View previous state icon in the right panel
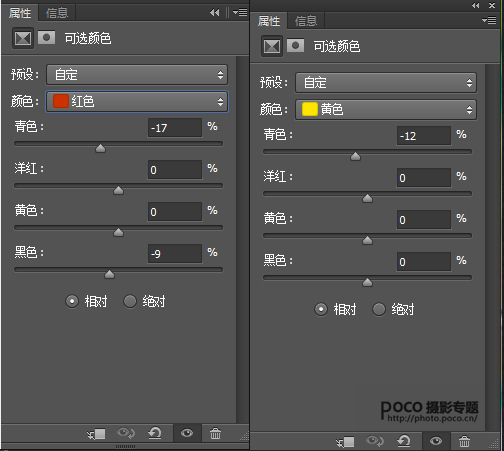The image size is (504, 451). (x=375, y=441)
